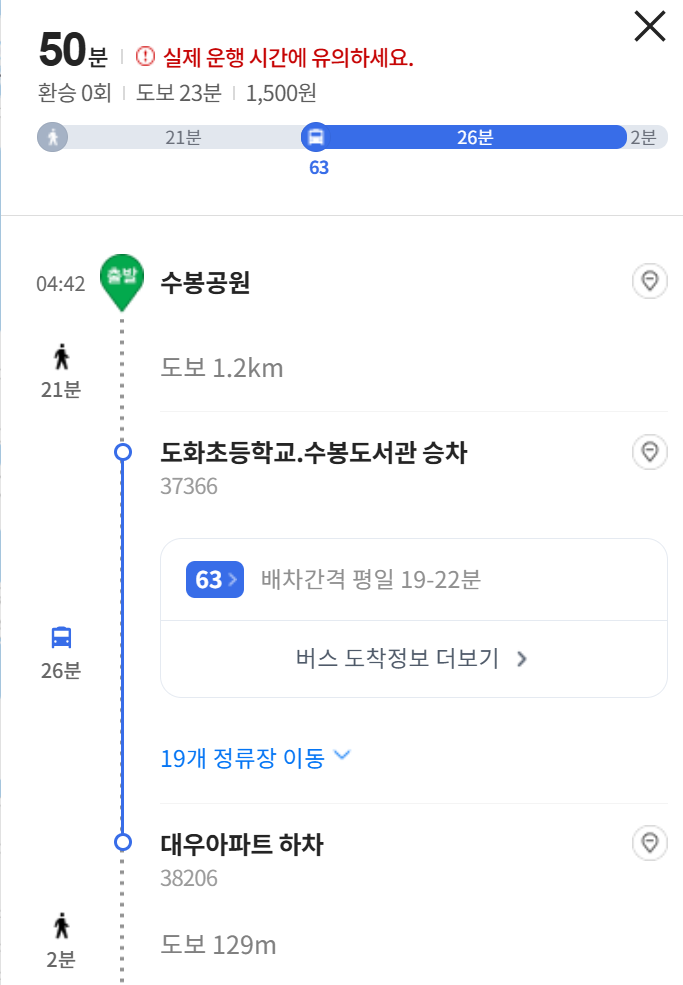Screen dimensions: 683x985
Task: Click the 수봉공원 departure name
Action: click(x=205, y=282)
